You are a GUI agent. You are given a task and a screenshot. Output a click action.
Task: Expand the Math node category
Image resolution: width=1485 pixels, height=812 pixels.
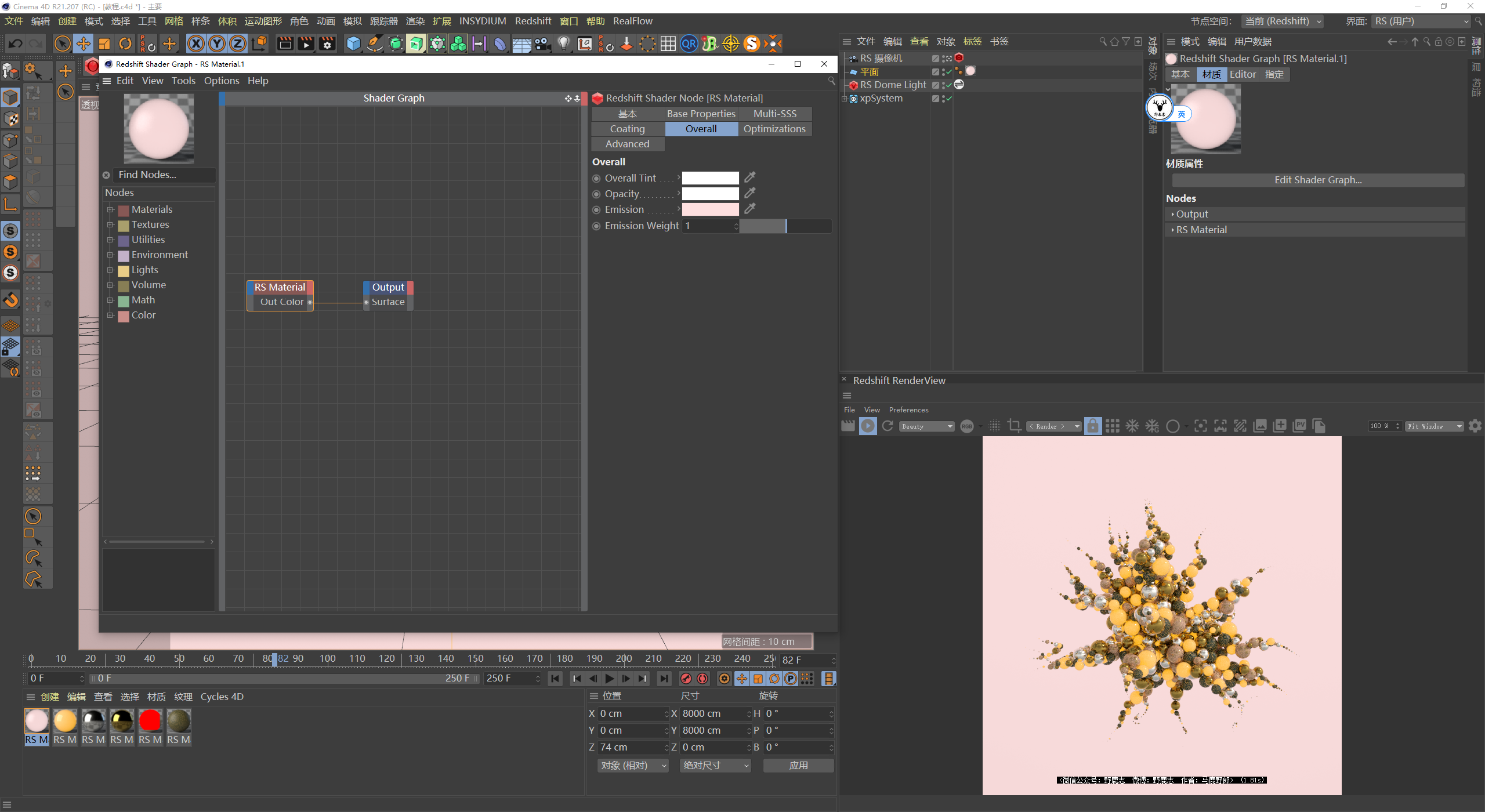110,300
